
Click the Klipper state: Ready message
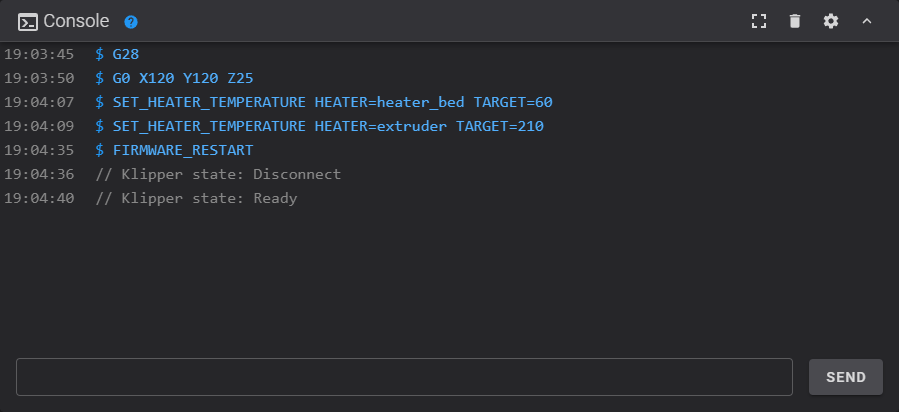point(196,198)
